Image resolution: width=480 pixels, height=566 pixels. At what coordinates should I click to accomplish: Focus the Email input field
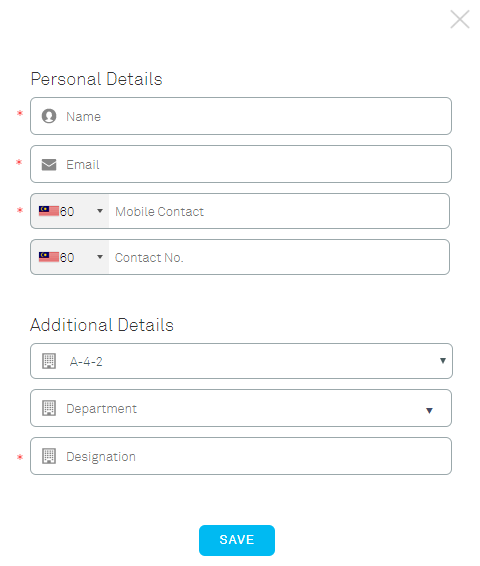pyautogui.click(x=241, y=164)
